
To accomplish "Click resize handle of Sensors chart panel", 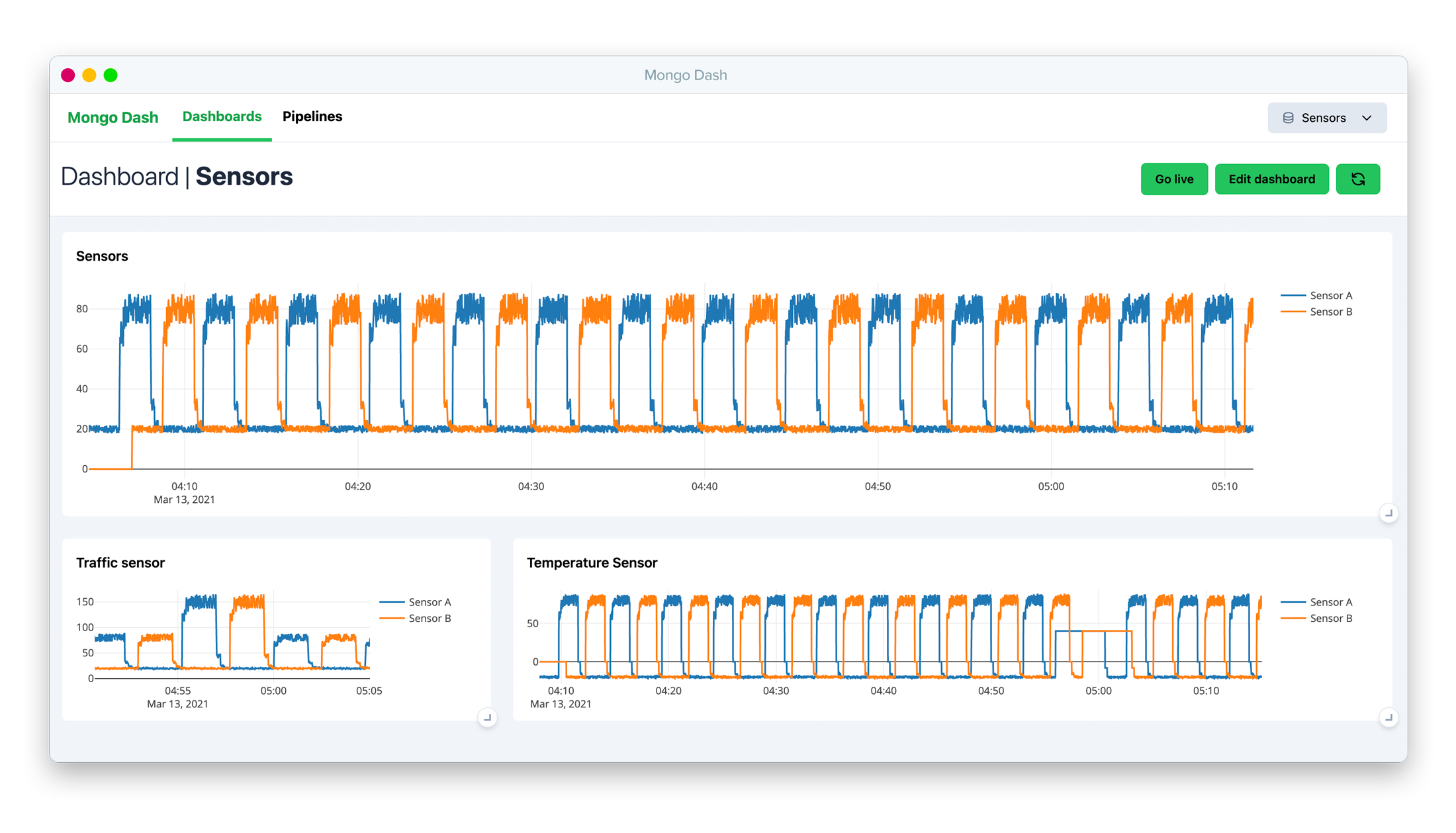I will tap(1388, 513).
